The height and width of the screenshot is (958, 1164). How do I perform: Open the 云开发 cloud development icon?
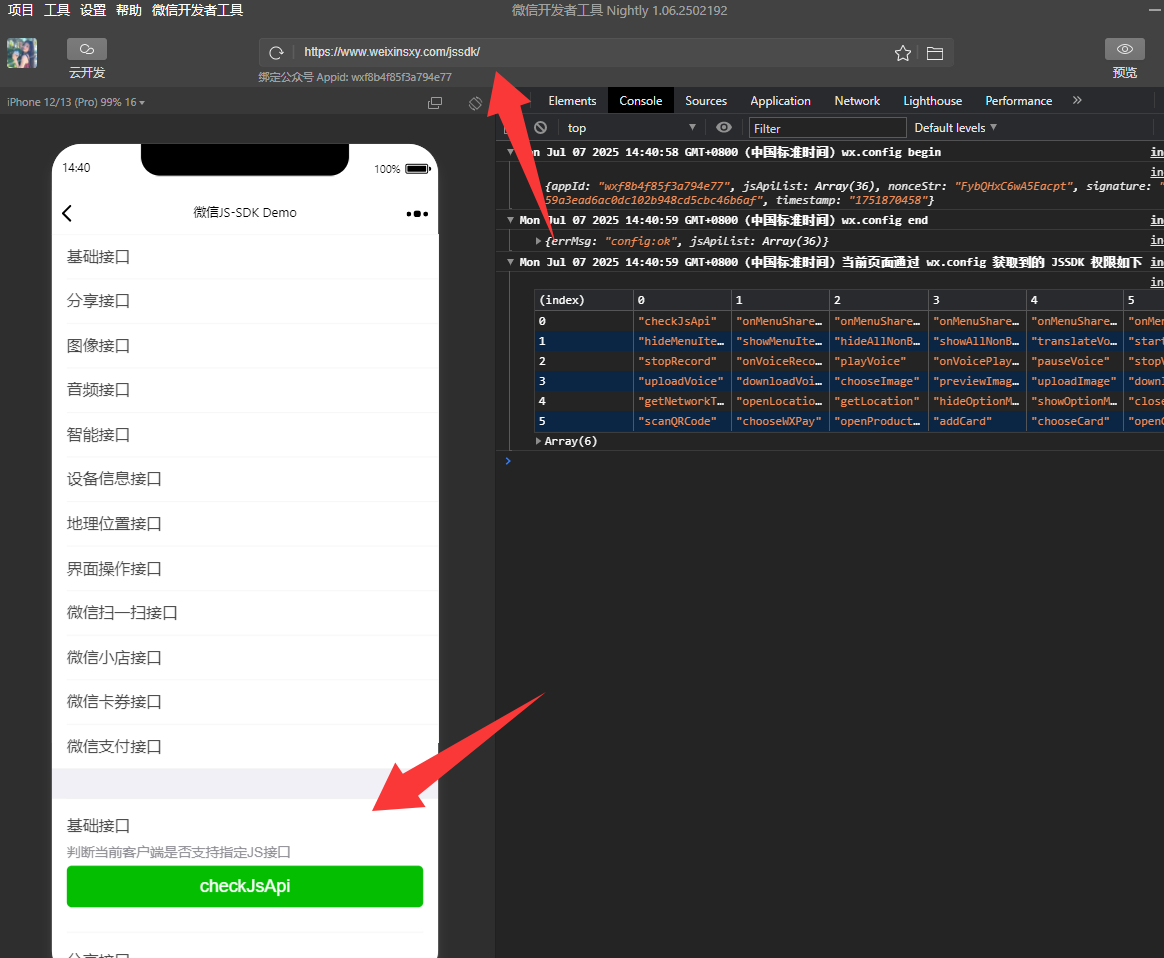(87, 49)
